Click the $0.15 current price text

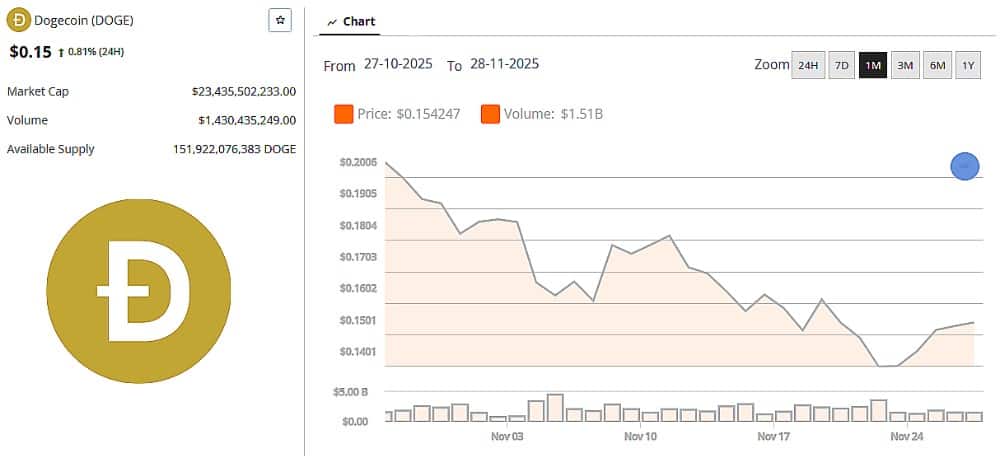30,52
